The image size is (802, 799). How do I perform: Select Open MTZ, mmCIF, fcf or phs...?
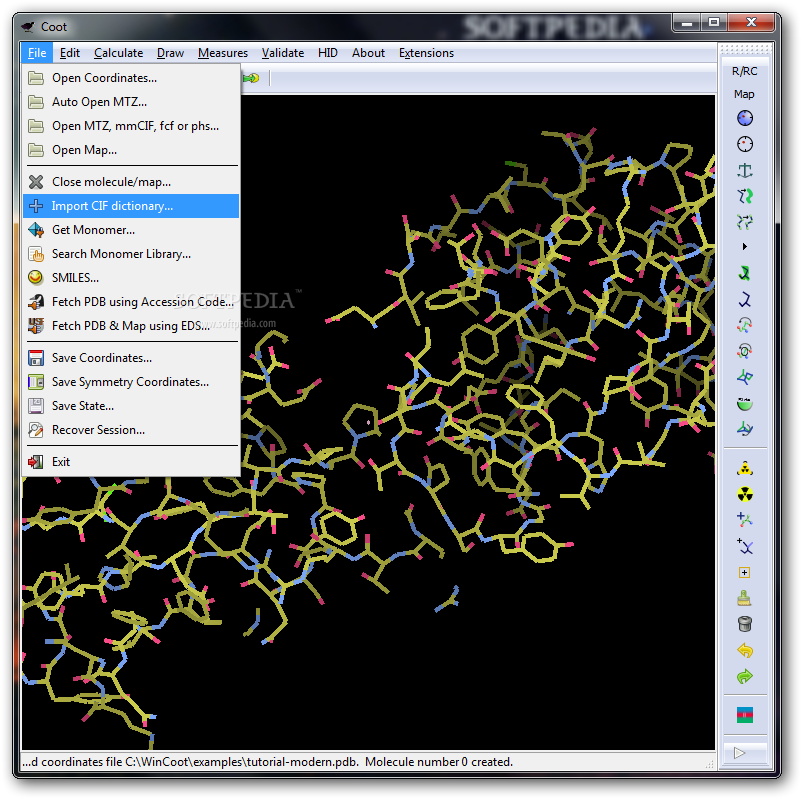131,126
